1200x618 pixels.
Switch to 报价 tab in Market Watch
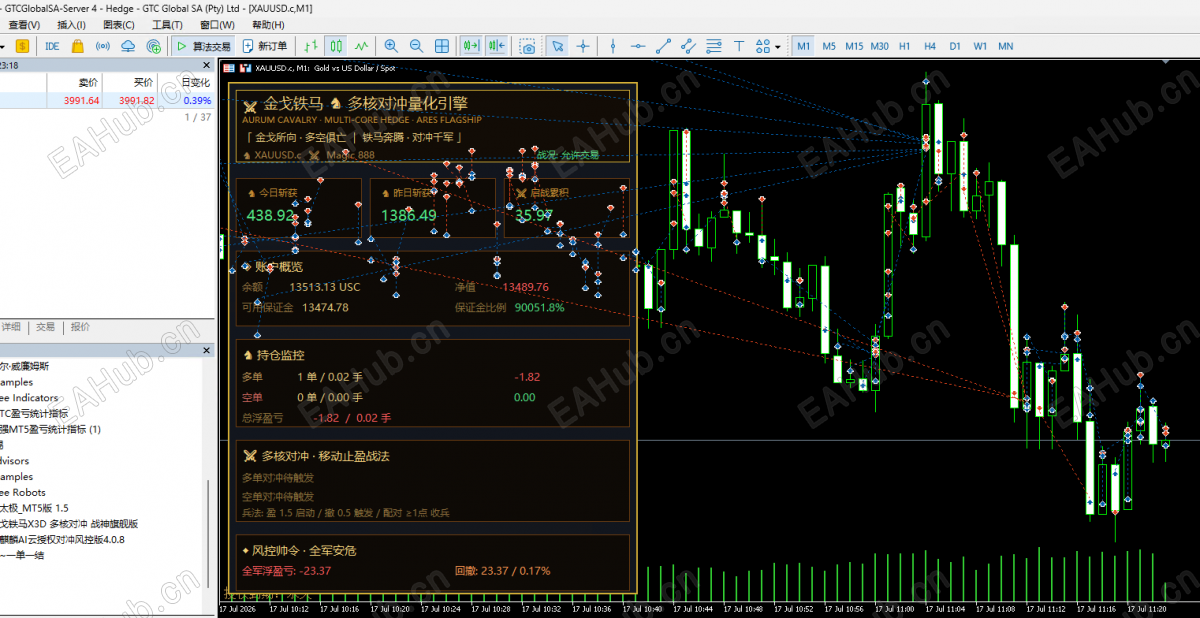(x=80, y=327)
